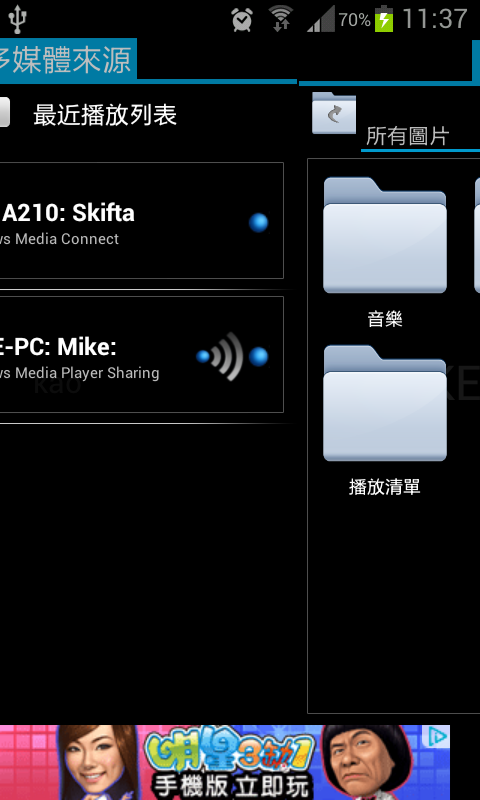Tap the battery charging icon
Image resolution: width=480 pixels, height=800 pixels.
click(384, 19)
